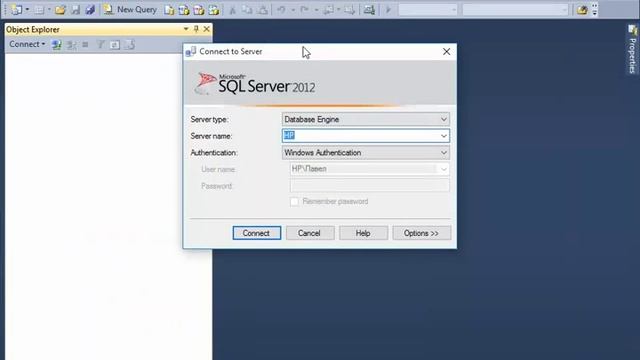Click the Navigate Backward toolbar icon
640x360 pixels.
(x=329, y=10)
